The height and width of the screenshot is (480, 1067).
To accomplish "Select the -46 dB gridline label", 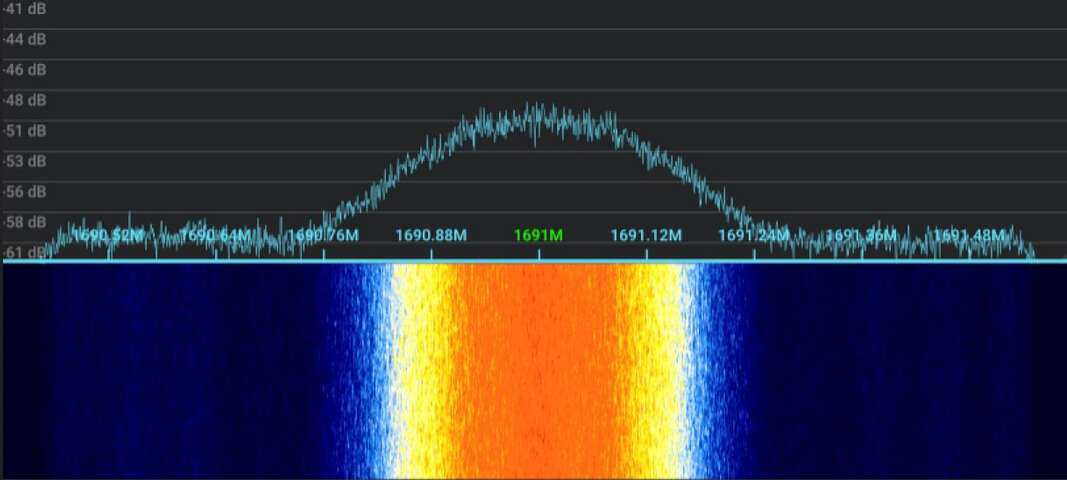I will 25,70.
